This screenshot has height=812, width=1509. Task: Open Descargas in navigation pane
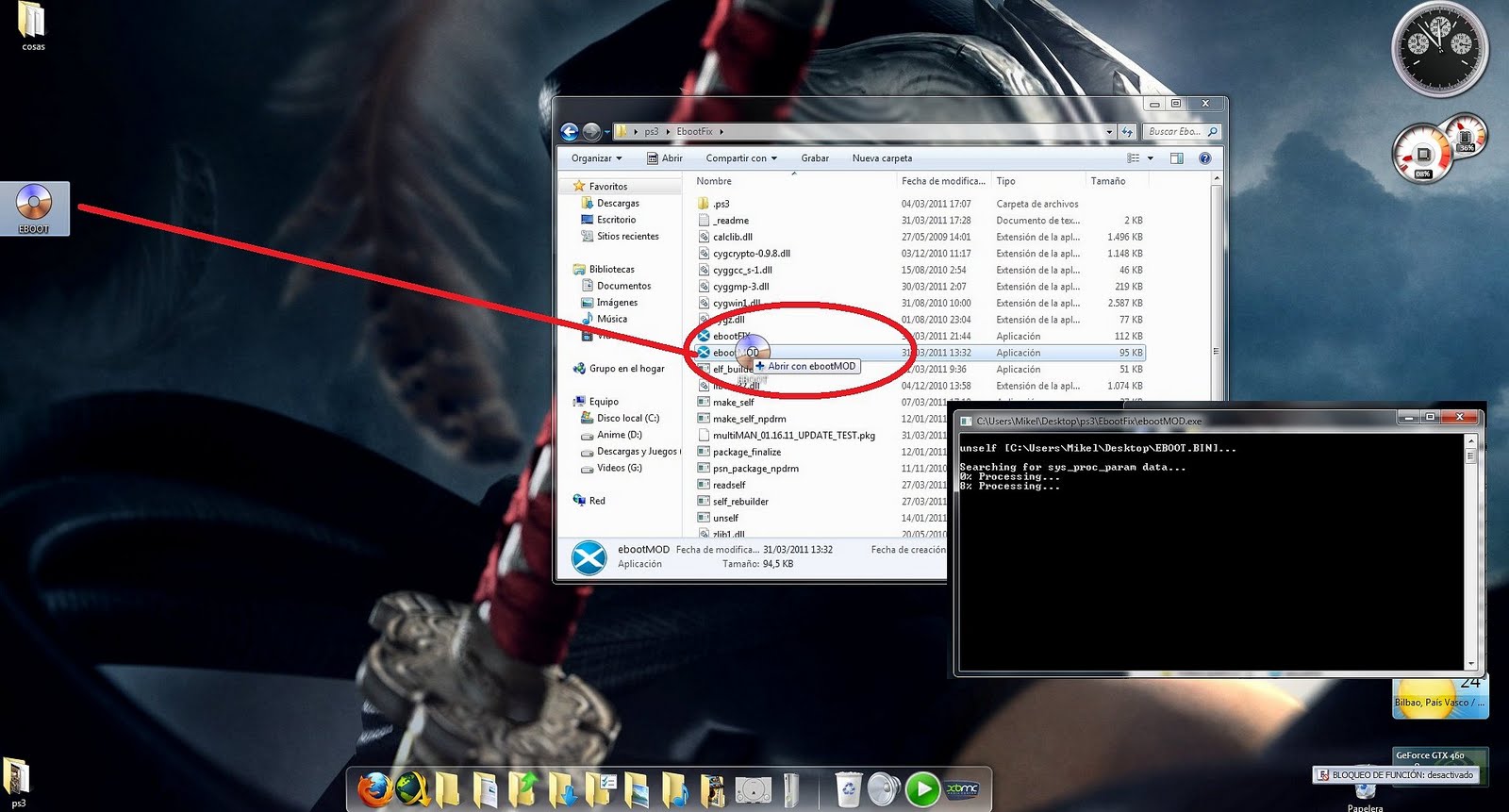[618, 204]
